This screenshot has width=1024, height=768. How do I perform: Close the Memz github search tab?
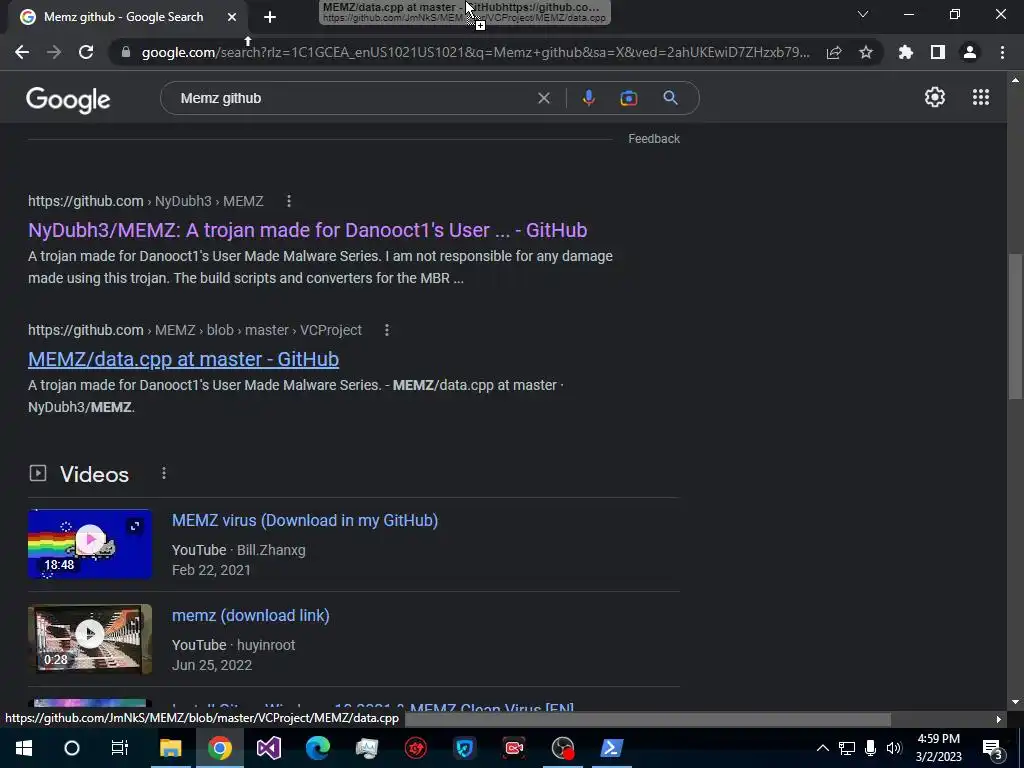click(232, 17)
